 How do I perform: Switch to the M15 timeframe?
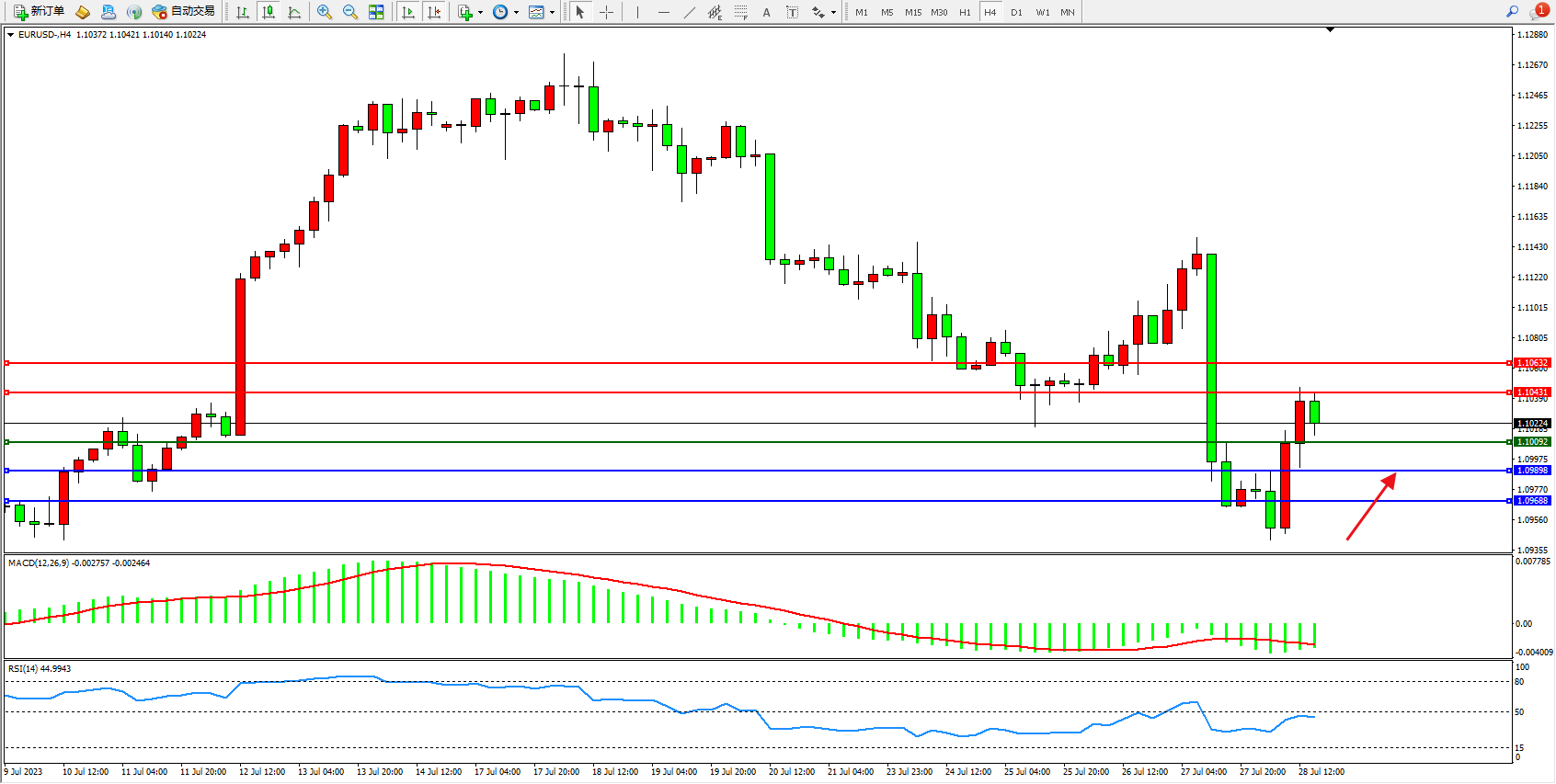tap(912, 12)
